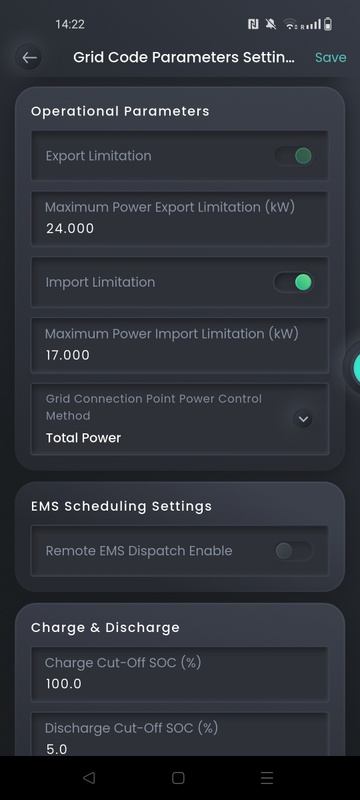Image resolution: width=360 pixels, height=800 pixels.
Task: Tap the NFC status icon
Action: click(x=253, y=24)
